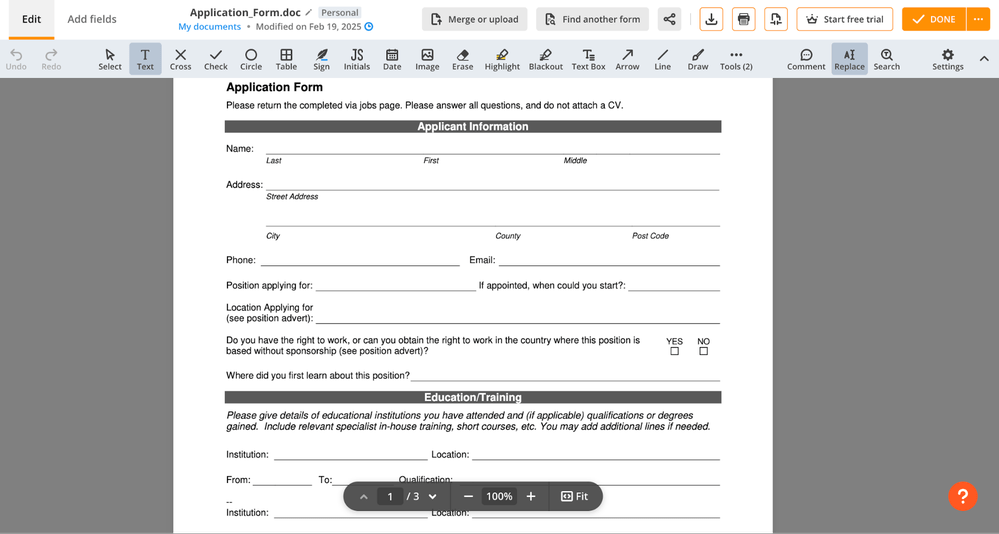Open the Sign tool
The height and width of the screenshot is (534, 999).
[x=322, y=59]
